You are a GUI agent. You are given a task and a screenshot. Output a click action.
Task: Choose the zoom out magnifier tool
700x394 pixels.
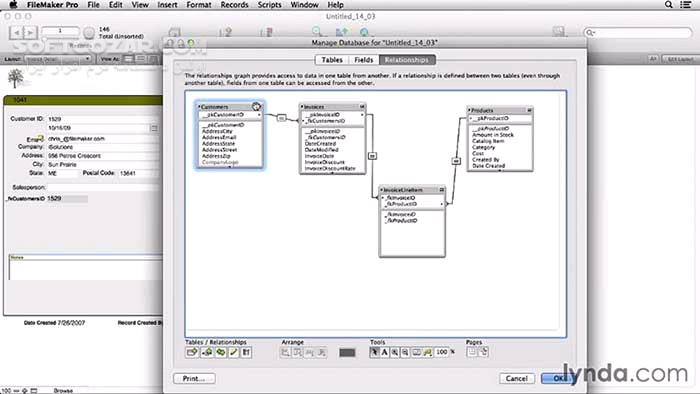pyautogui.click(x=405, y=353)
